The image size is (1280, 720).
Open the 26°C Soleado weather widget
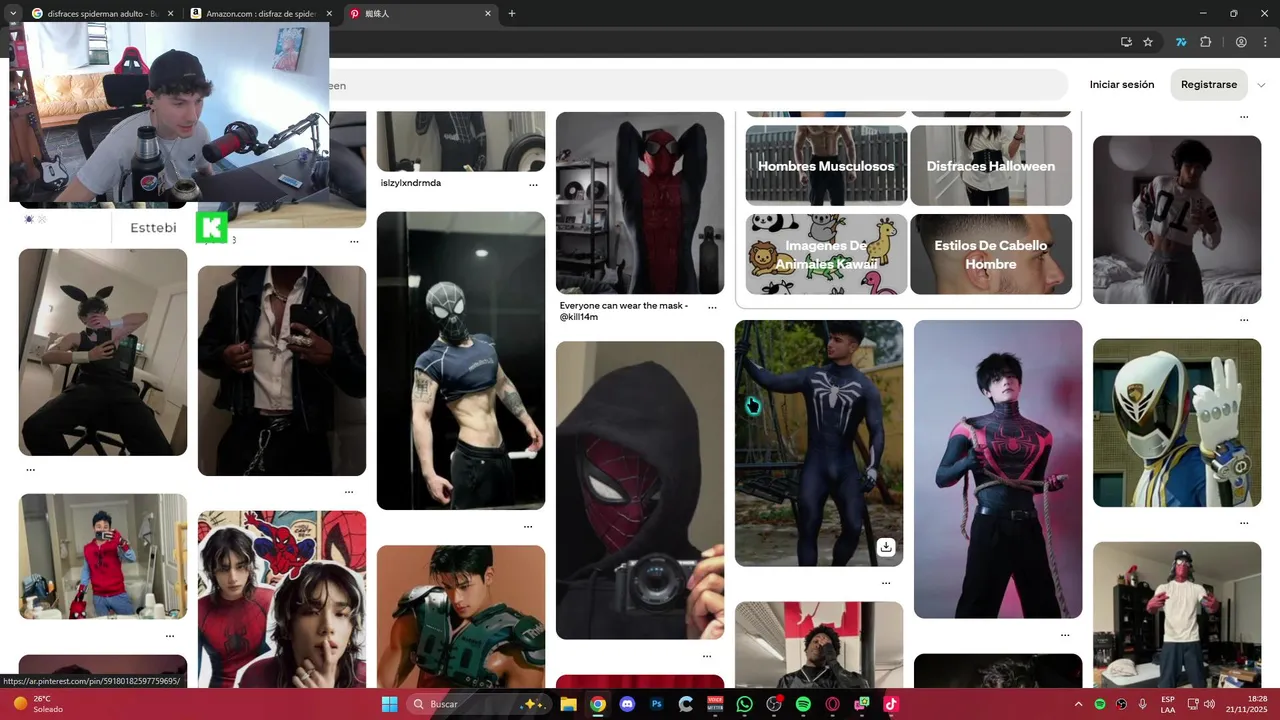(x=40, y=704)
